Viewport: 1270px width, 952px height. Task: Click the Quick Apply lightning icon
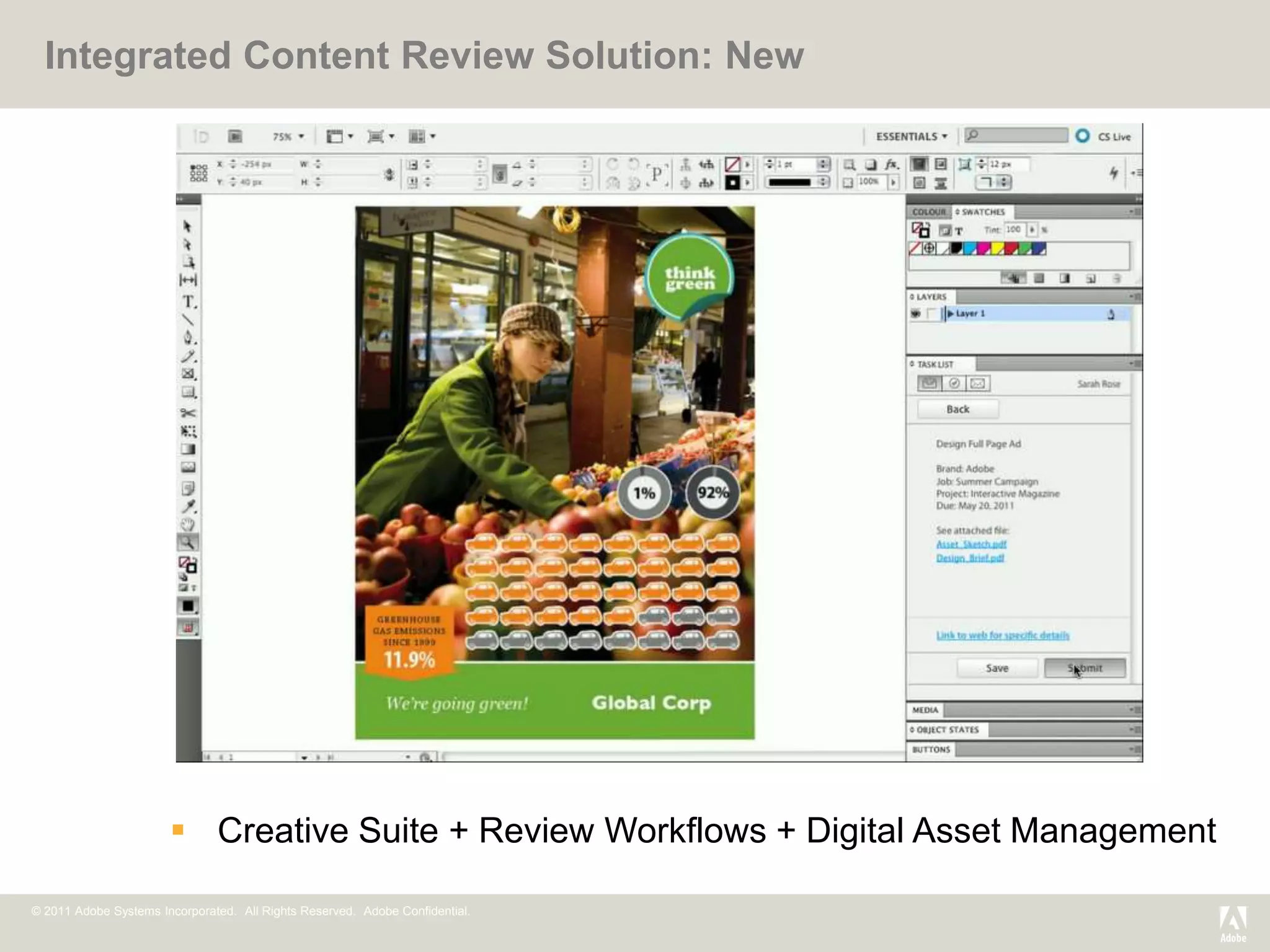point(1114,173)
